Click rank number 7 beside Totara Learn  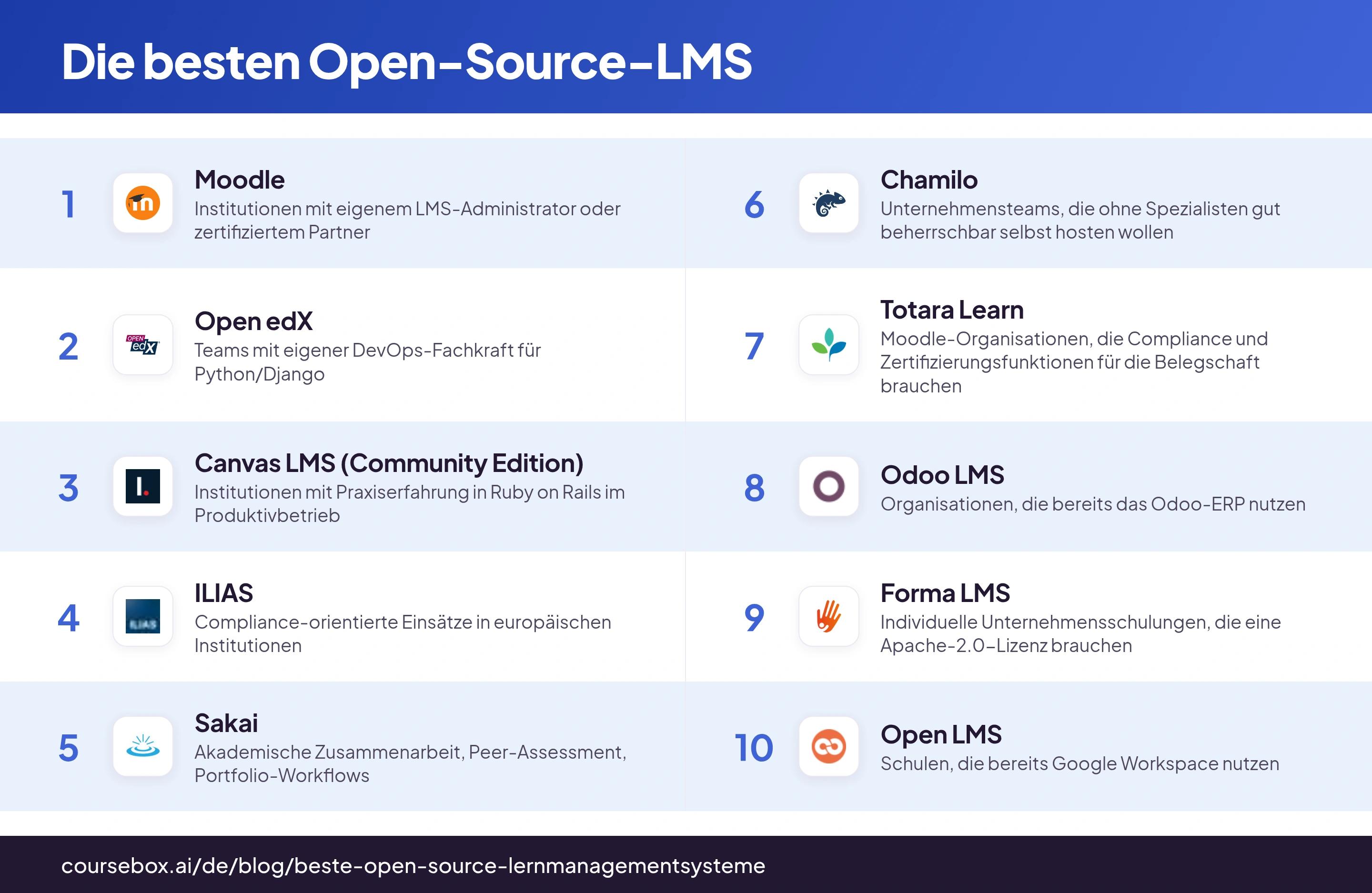pos(755,346)
